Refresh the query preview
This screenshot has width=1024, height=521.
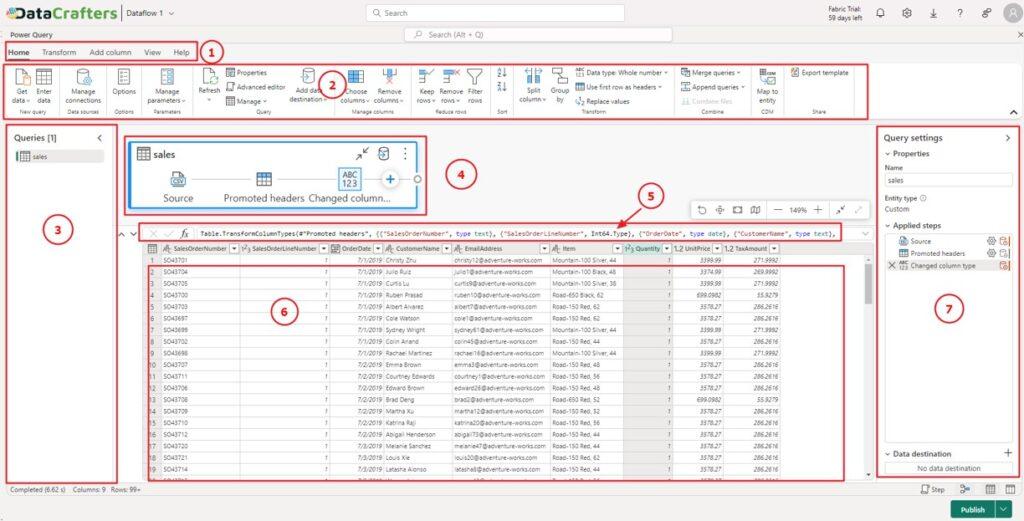pos(210,85)
